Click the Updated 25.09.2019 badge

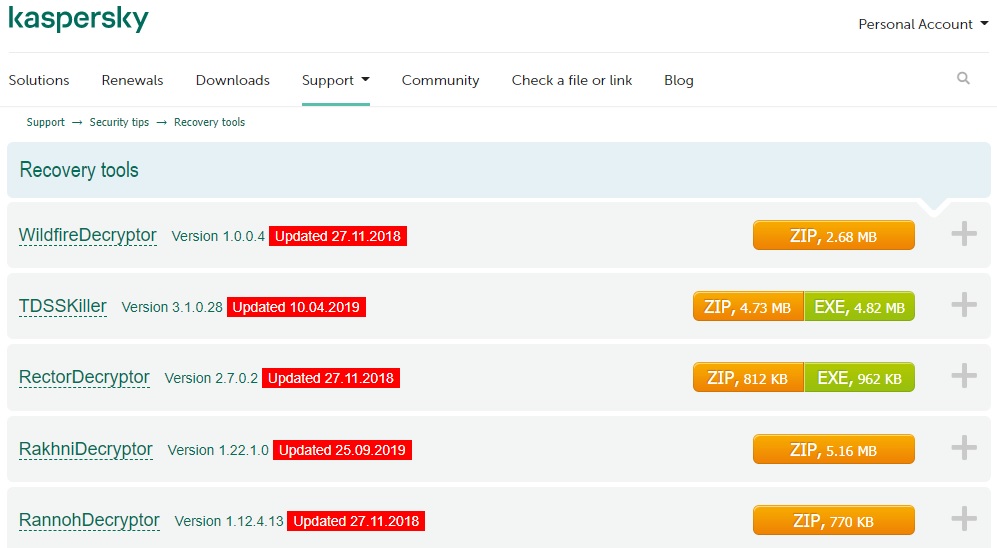coord(342,450)
